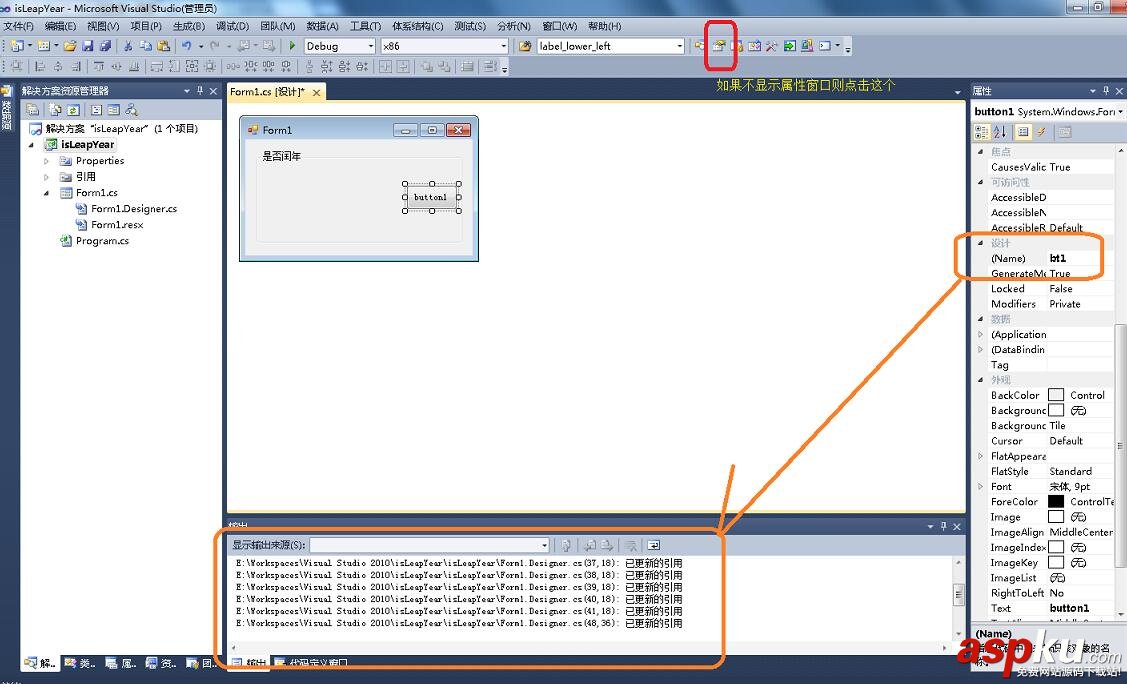Toggle the auto-hide pin on the Properties panel
1127x684 pixels.
tap(1105, 91)
